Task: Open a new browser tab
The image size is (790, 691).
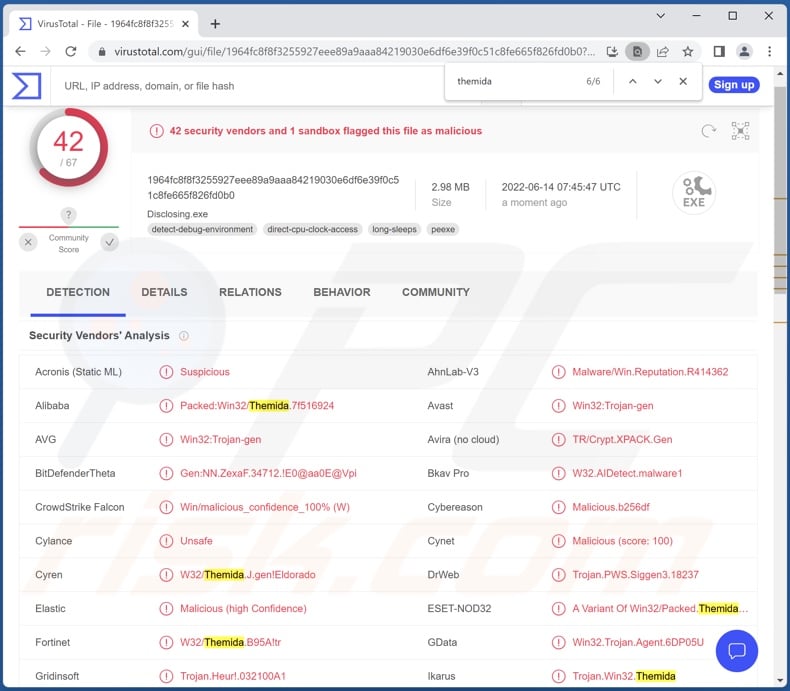Action: click(x=215, y=24)
